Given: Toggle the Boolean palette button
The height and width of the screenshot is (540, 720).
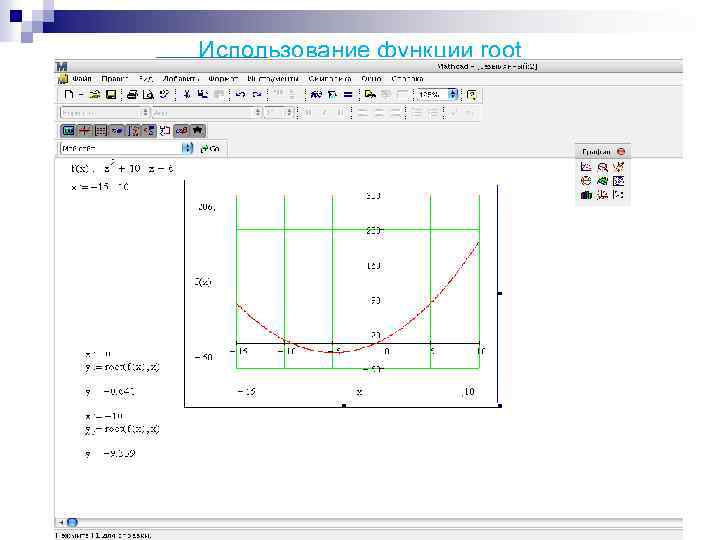Looking at the screenshot, I should coord(149,131).
